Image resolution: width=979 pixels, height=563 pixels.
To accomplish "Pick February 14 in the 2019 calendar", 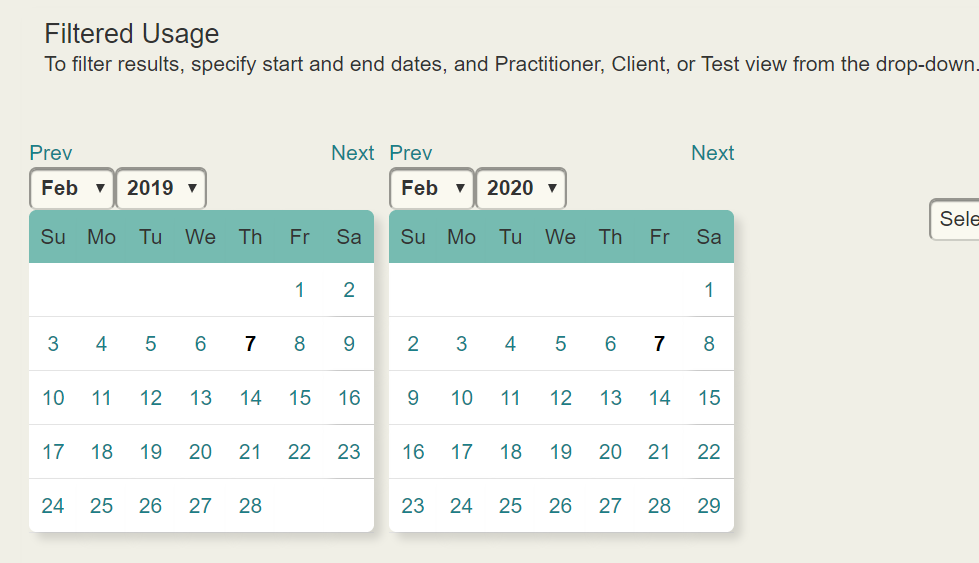I will pyautogui.click(x=250, y=398).
